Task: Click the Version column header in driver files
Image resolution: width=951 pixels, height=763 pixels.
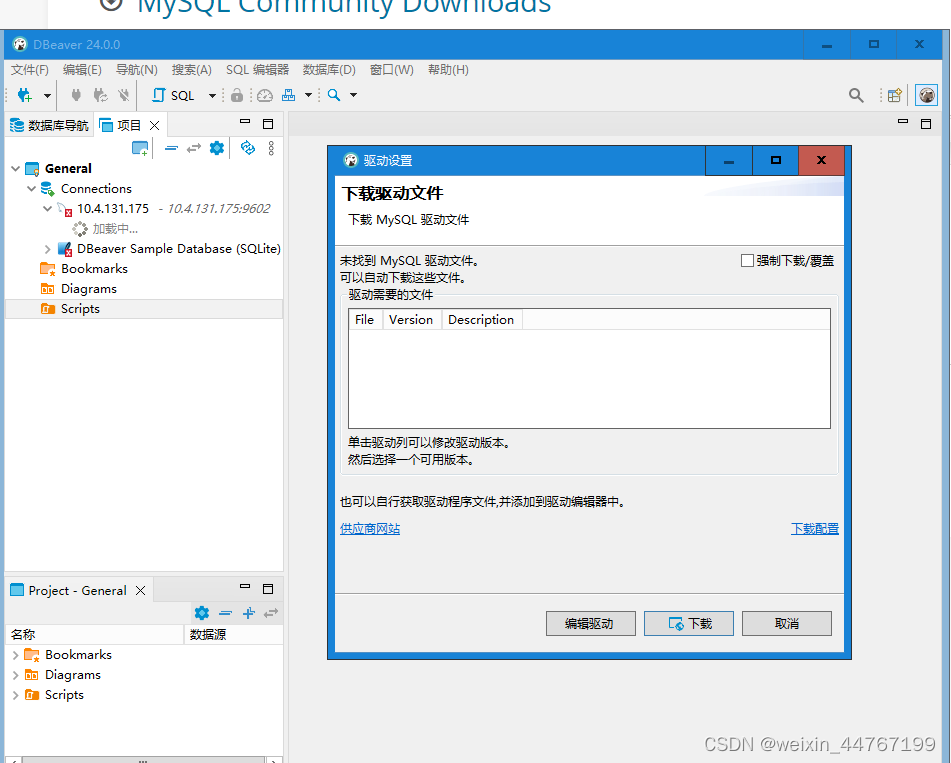Action: (x=411, y=320)
